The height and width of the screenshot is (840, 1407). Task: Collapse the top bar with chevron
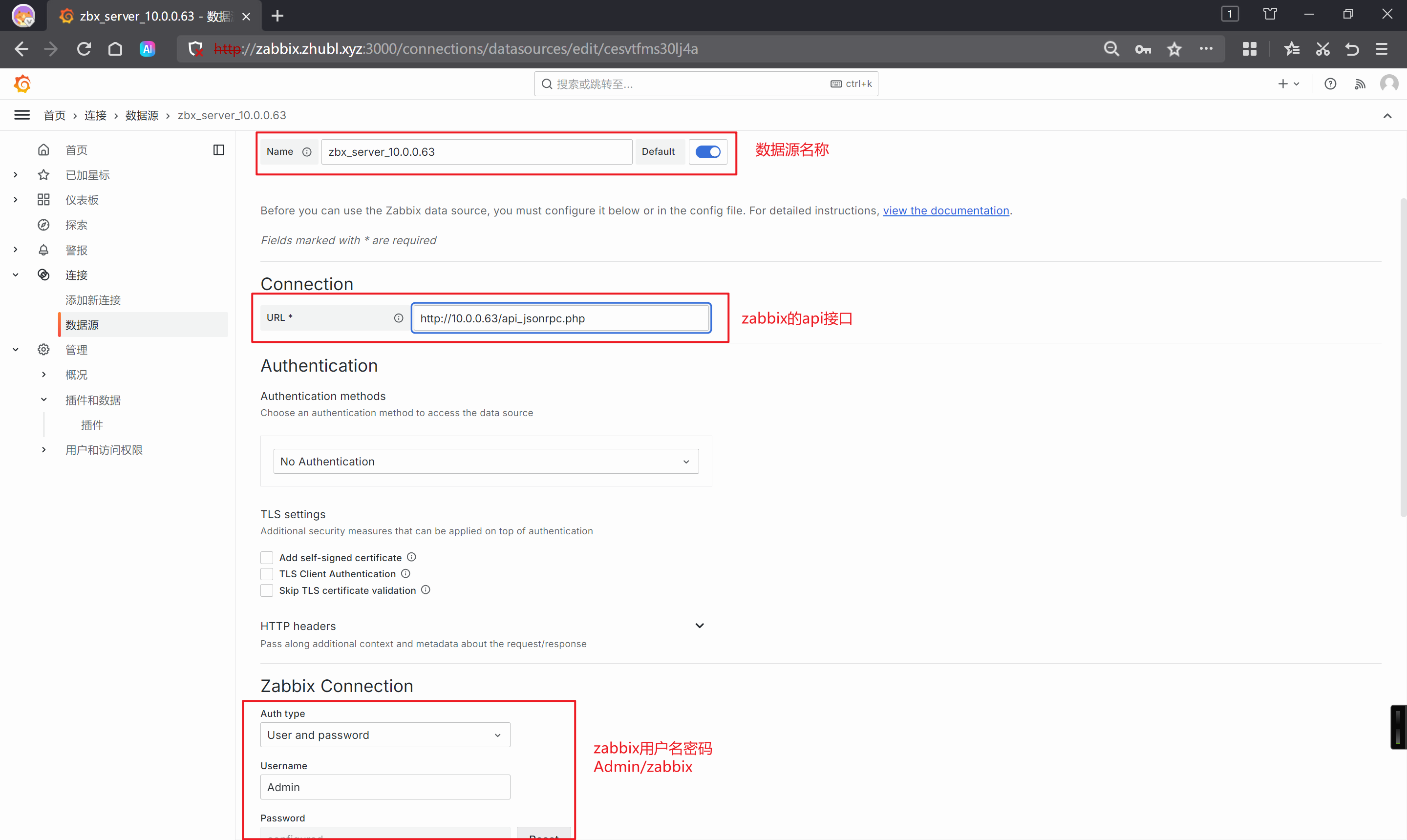coord(1387,115)
